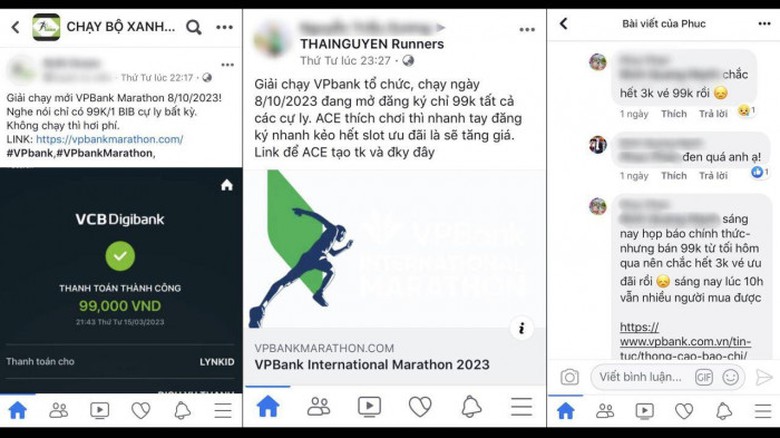
Task: Open the #VPbankMarathon hashtag
Action: 104,153
